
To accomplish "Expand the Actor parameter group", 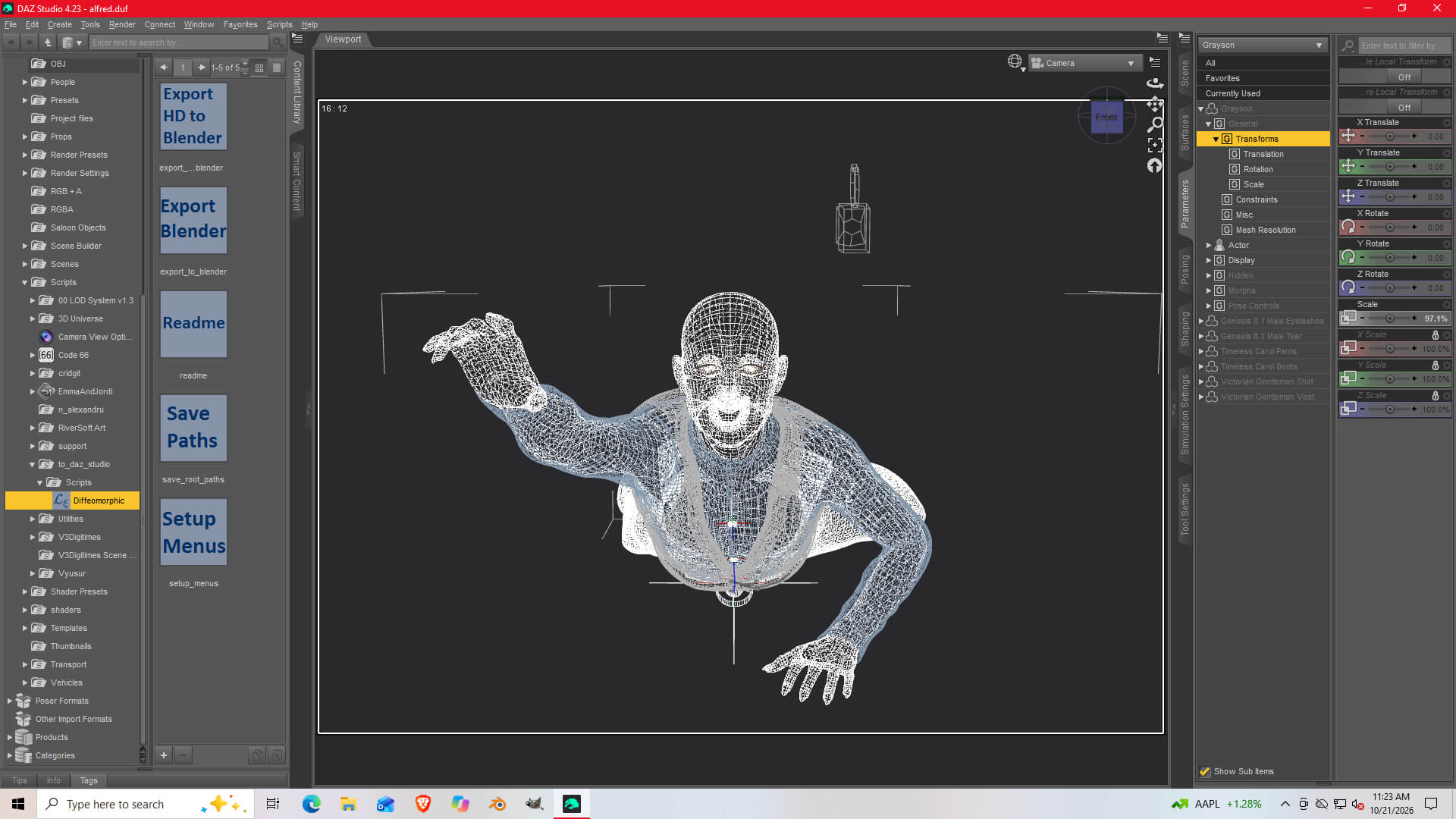I will (x=1209, y=245).
